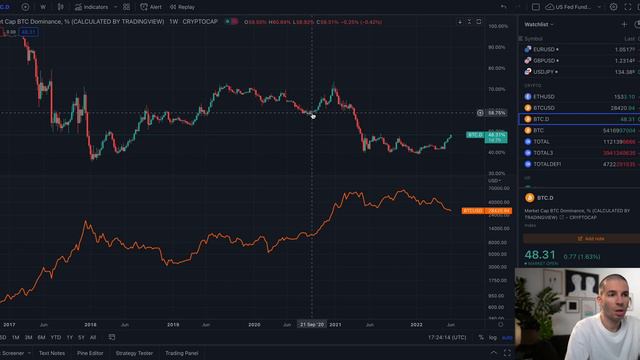This screenshot has height=360, width=640.
Task: Open the go to date calendar icon
Action: coord(112,337)
